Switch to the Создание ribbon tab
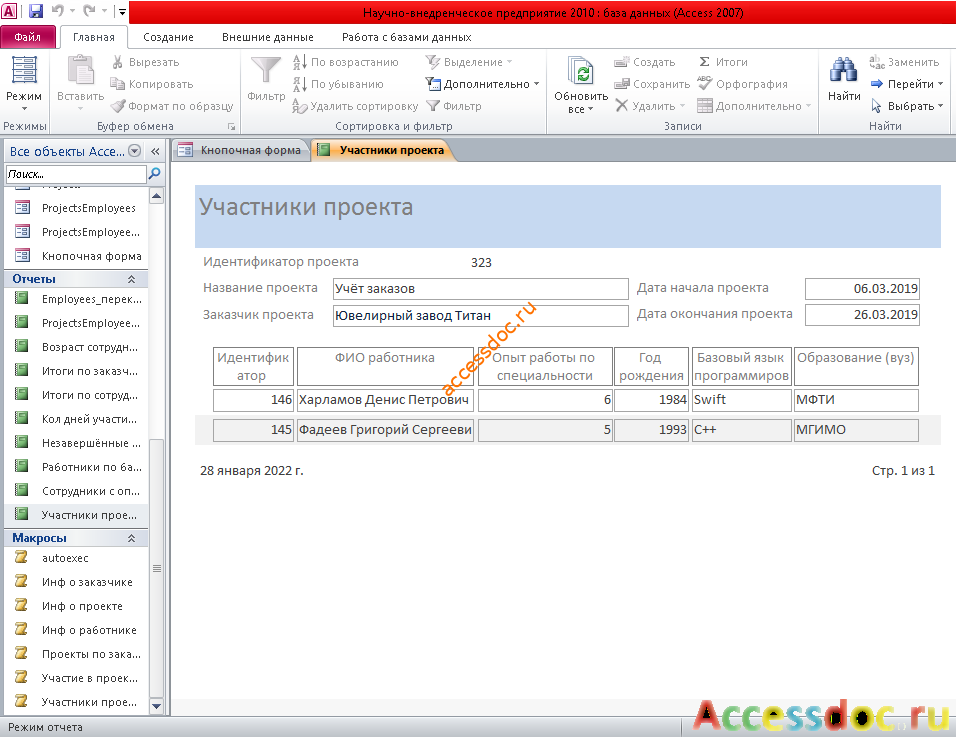 [168, 37]
